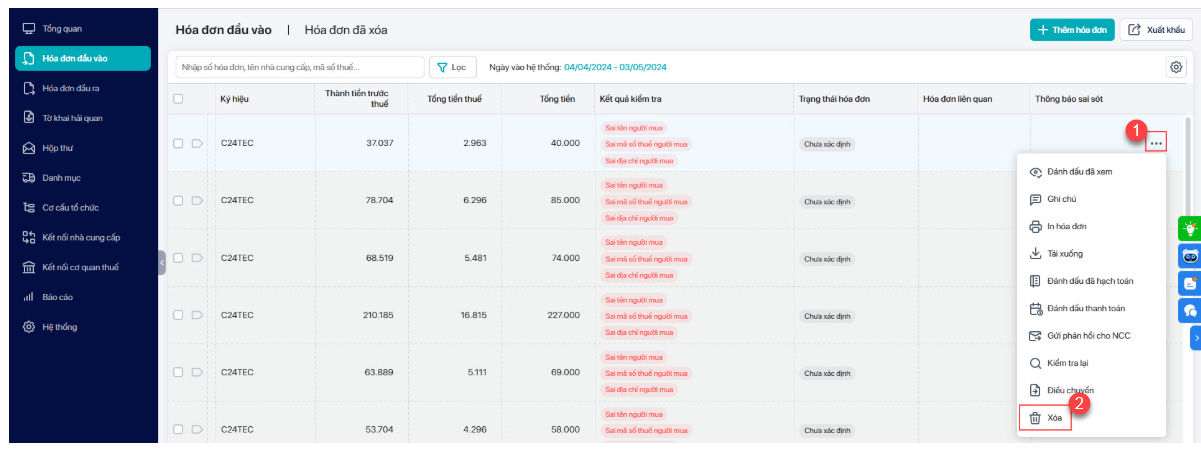Select checkbox for the 85.000 invoice row
The width and height of the screenshot is (1201, 451).
coord(178,201)
